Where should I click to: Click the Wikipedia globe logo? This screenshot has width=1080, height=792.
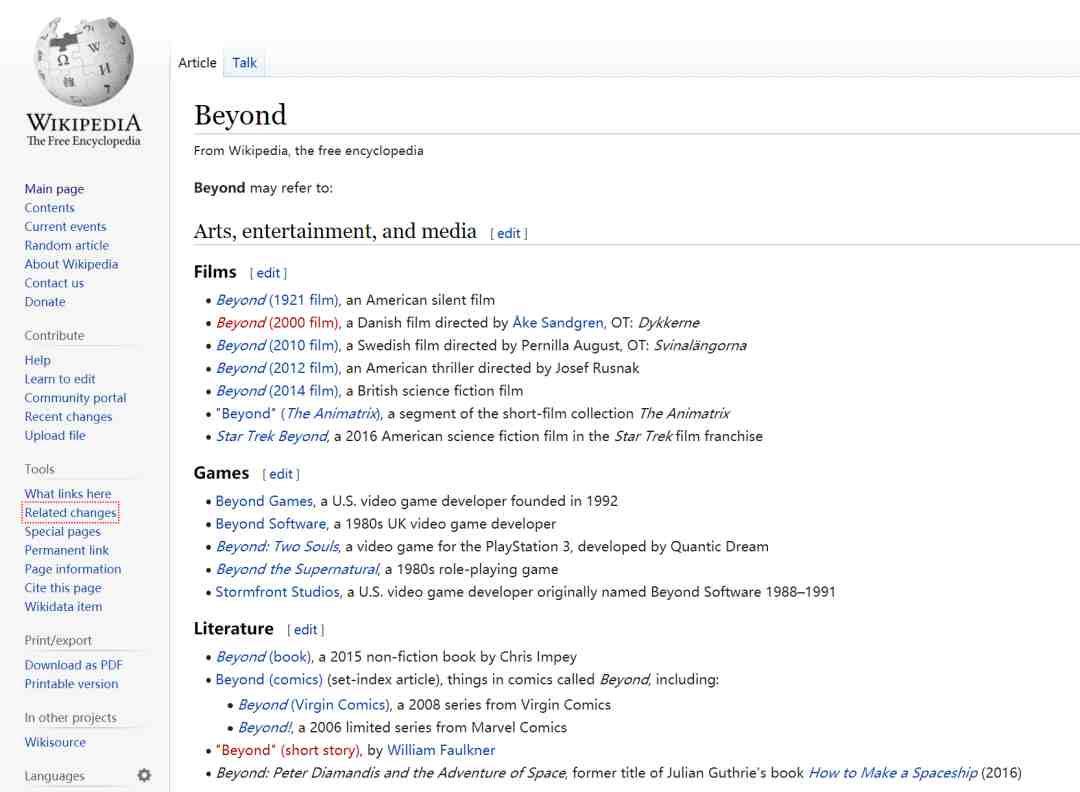pos(83,61)
